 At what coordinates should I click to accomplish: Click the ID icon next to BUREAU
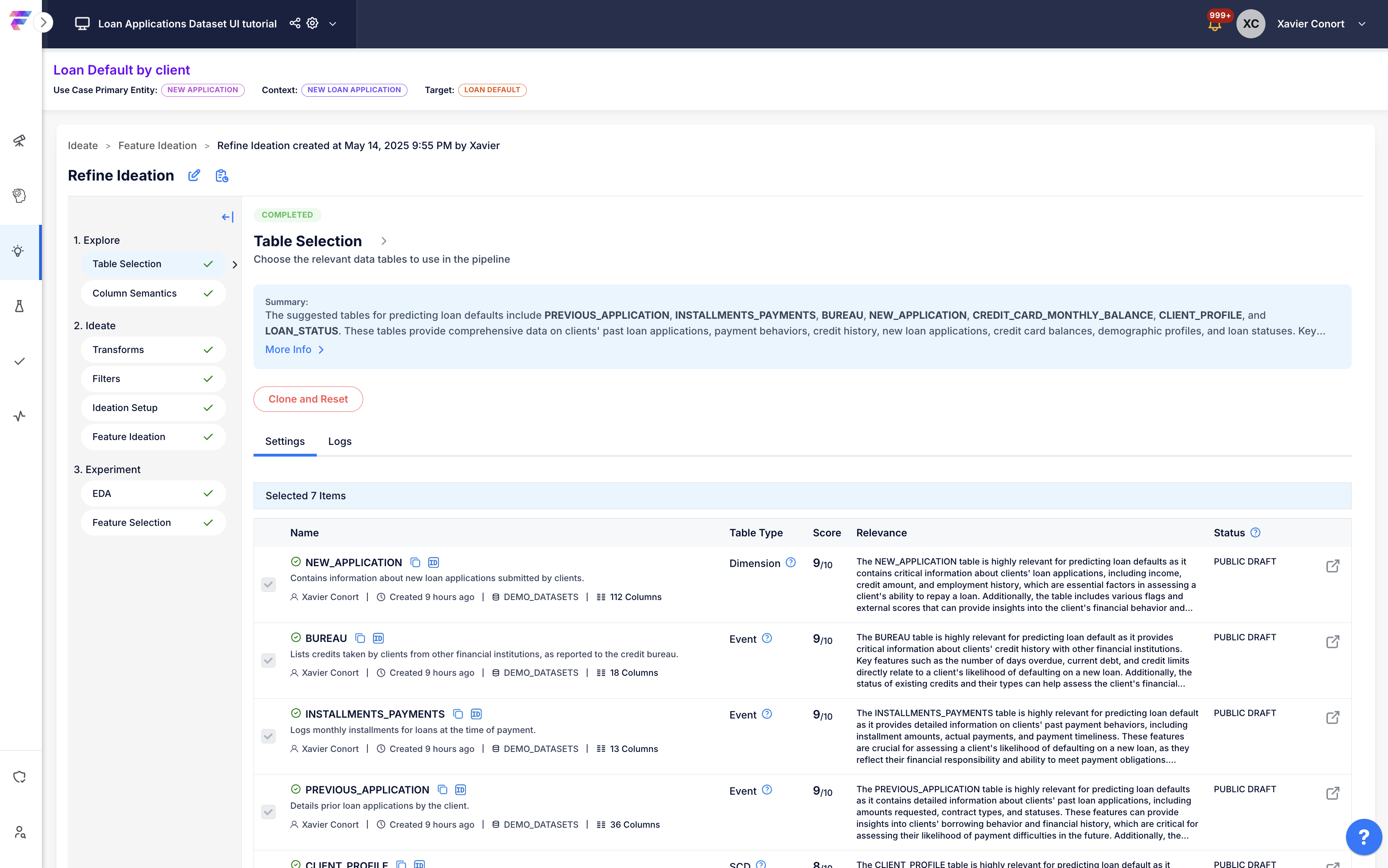(x=378, y=638)
